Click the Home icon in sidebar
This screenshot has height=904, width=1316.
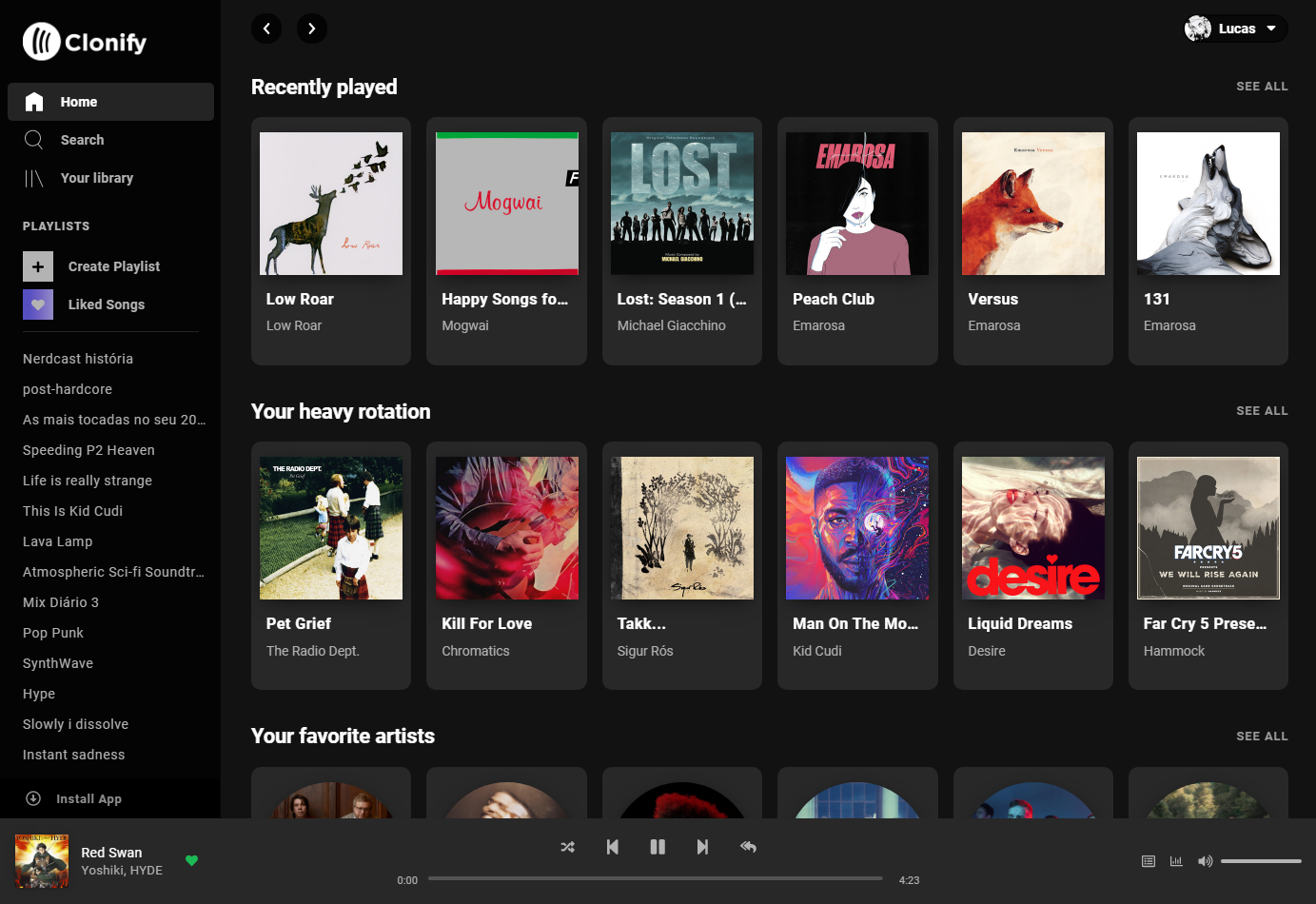coord(34,102)
